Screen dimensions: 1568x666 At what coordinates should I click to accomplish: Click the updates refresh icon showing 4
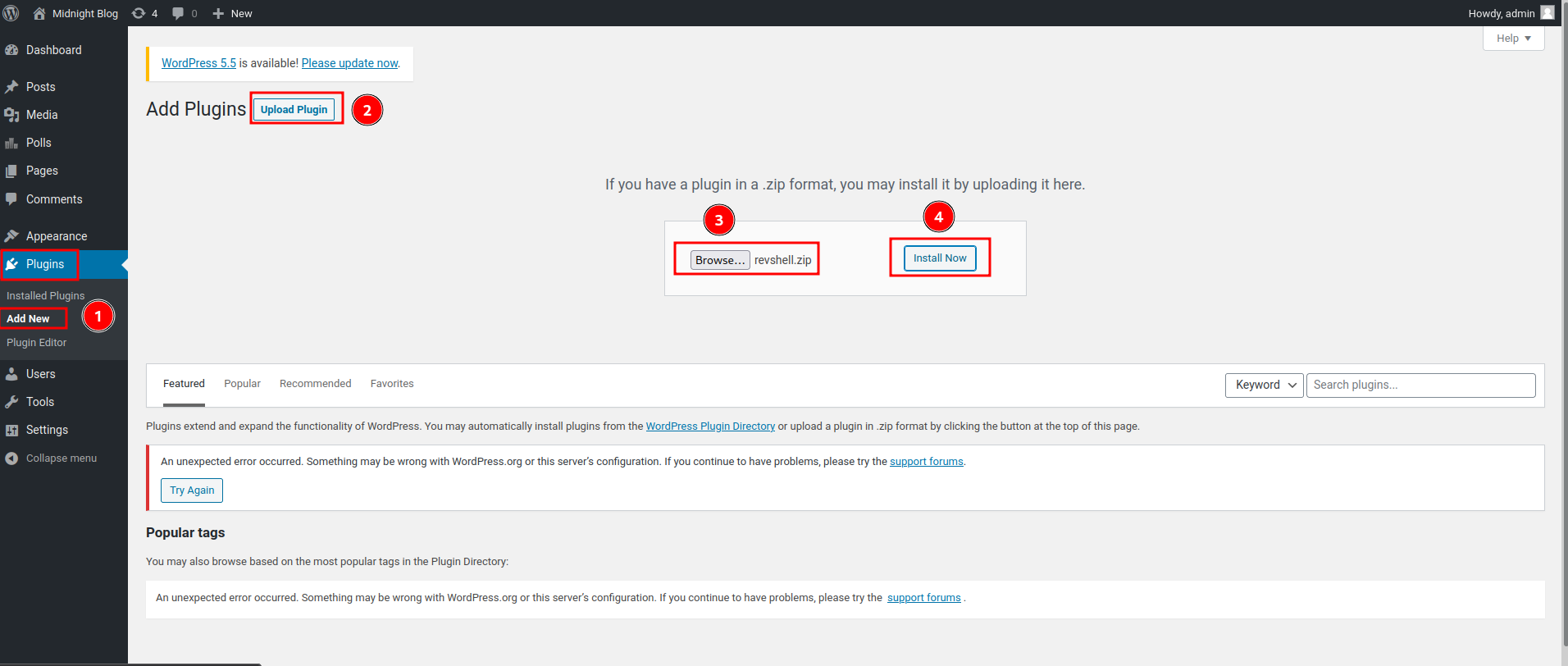coord(139,13)
